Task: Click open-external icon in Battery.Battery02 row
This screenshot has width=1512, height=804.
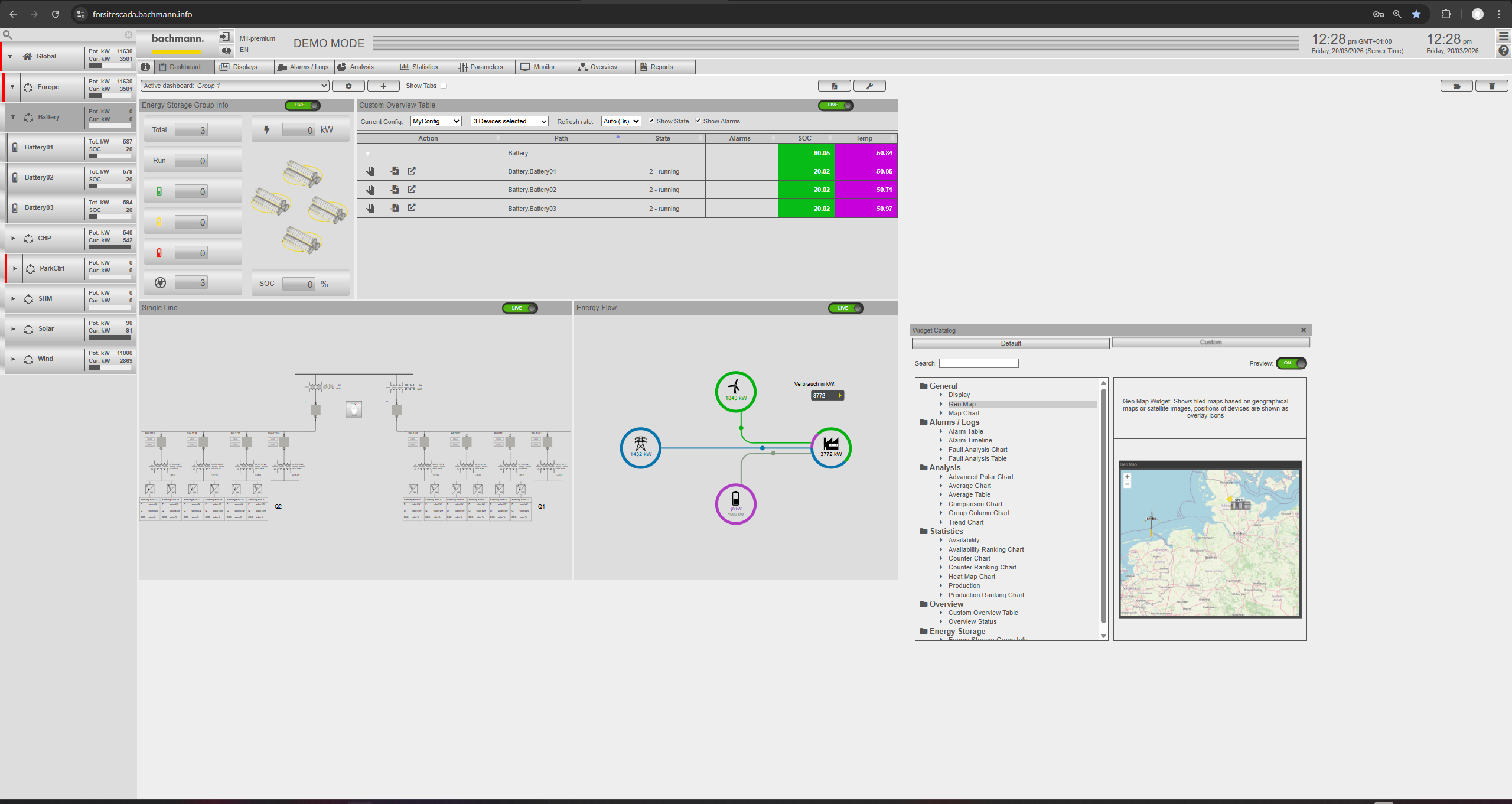Action: click(x=412, y=190)
